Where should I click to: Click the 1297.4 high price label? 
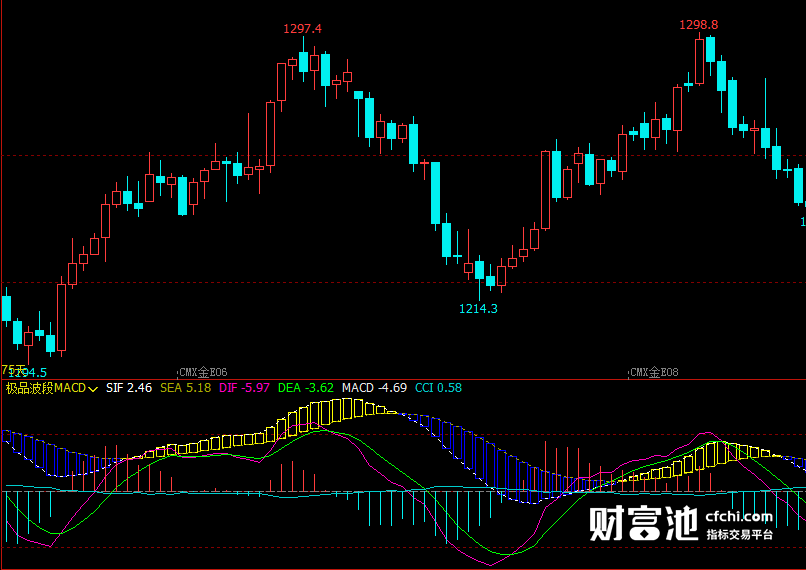pyautogui.click(x=303, y=29)
